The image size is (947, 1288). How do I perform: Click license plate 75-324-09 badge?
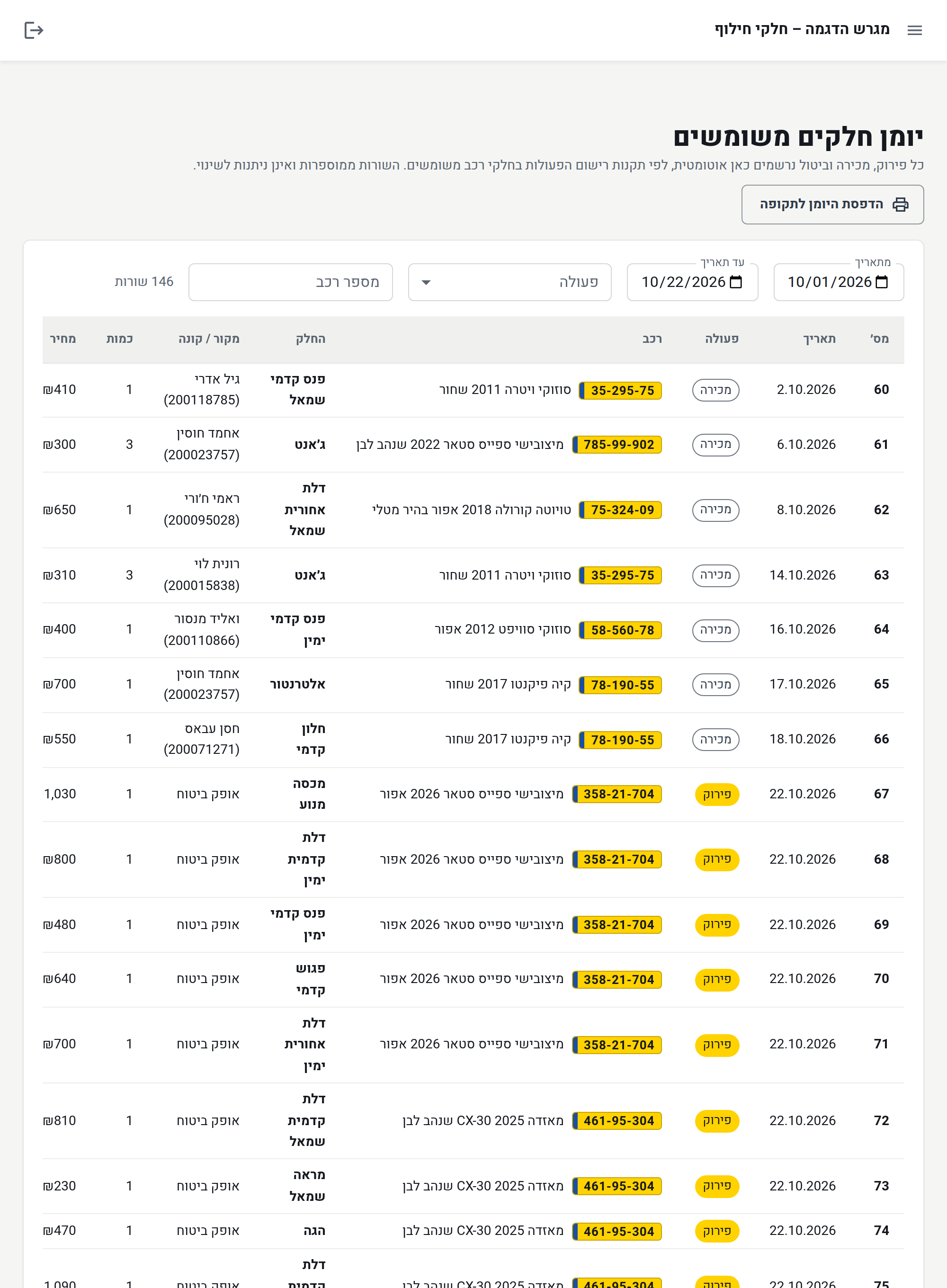pyautogui.click(x=620, y=510)
